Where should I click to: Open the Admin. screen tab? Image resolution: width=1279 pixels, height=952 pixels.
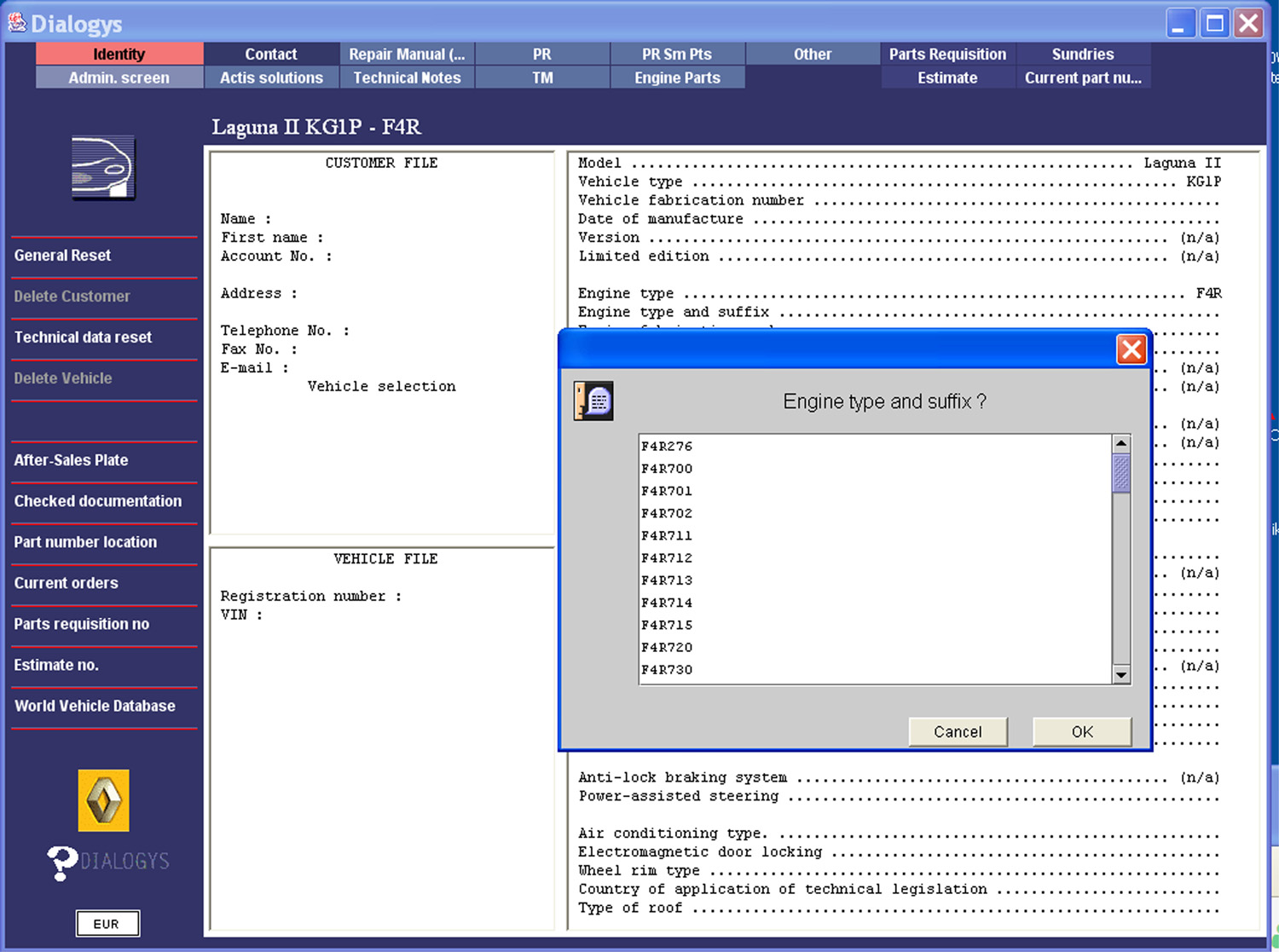(x=119, y=78)
